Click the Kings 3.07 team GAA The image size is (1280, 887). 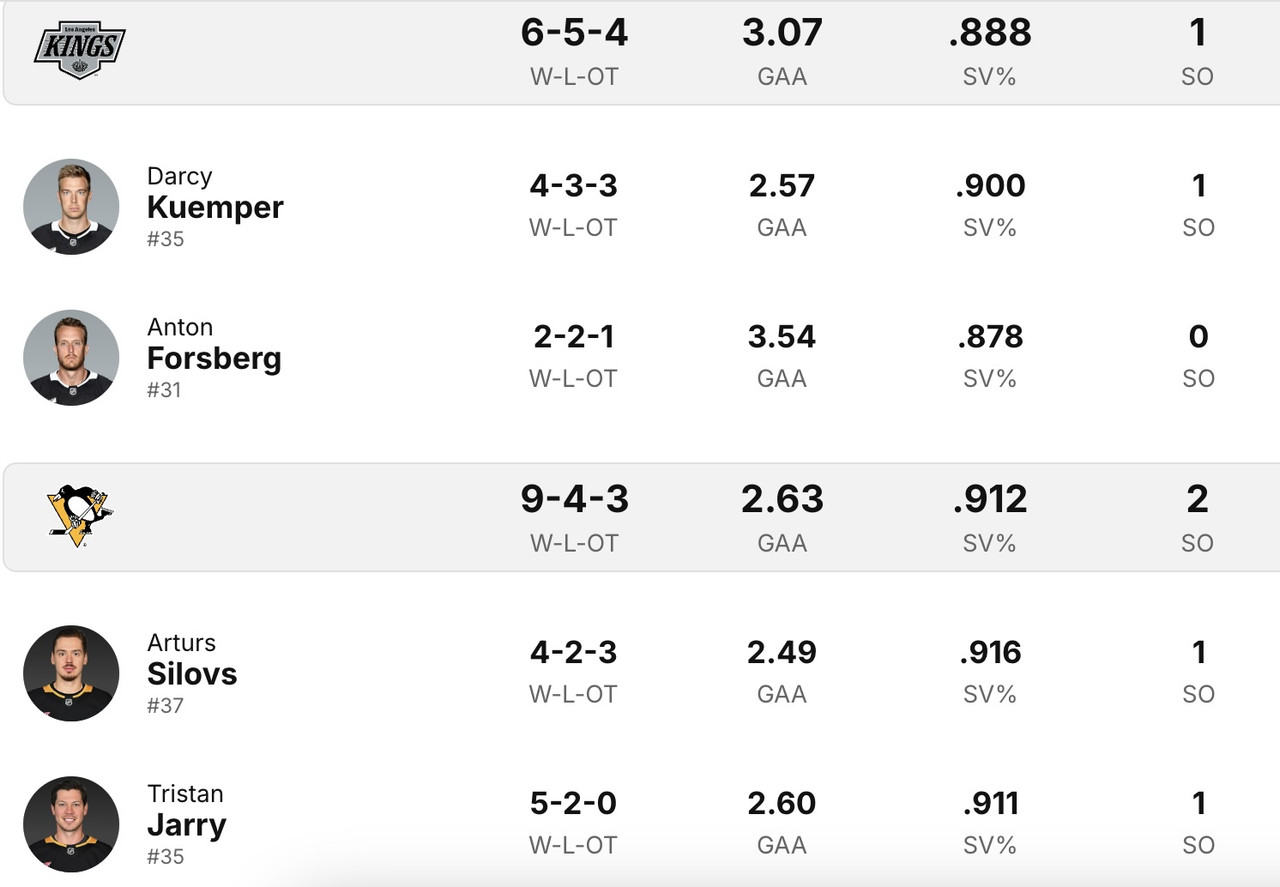pyautogui.click(x=782, y=33)
